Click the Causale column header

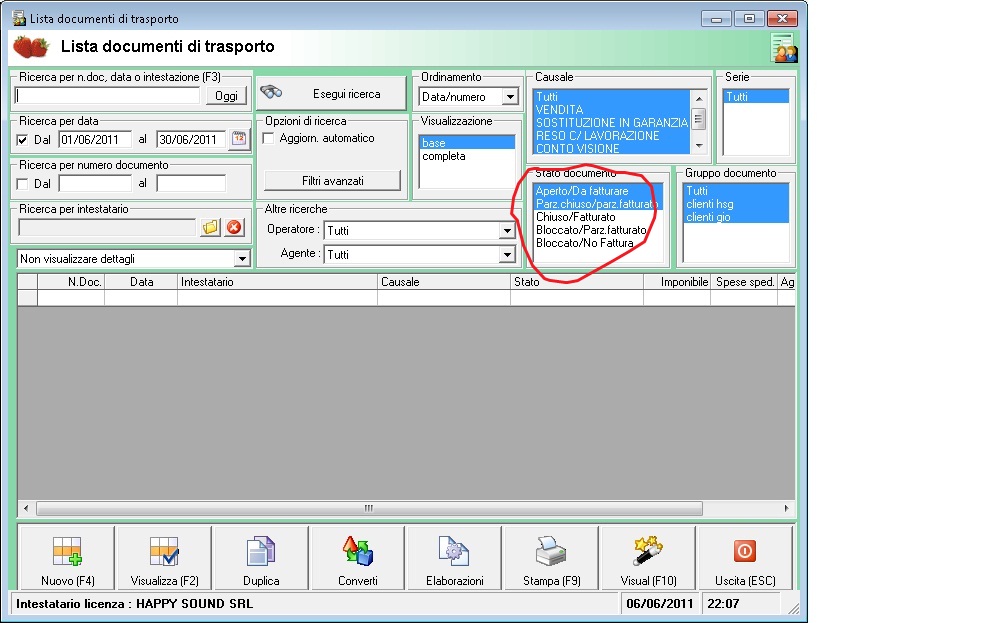click(x=444, y=282)
